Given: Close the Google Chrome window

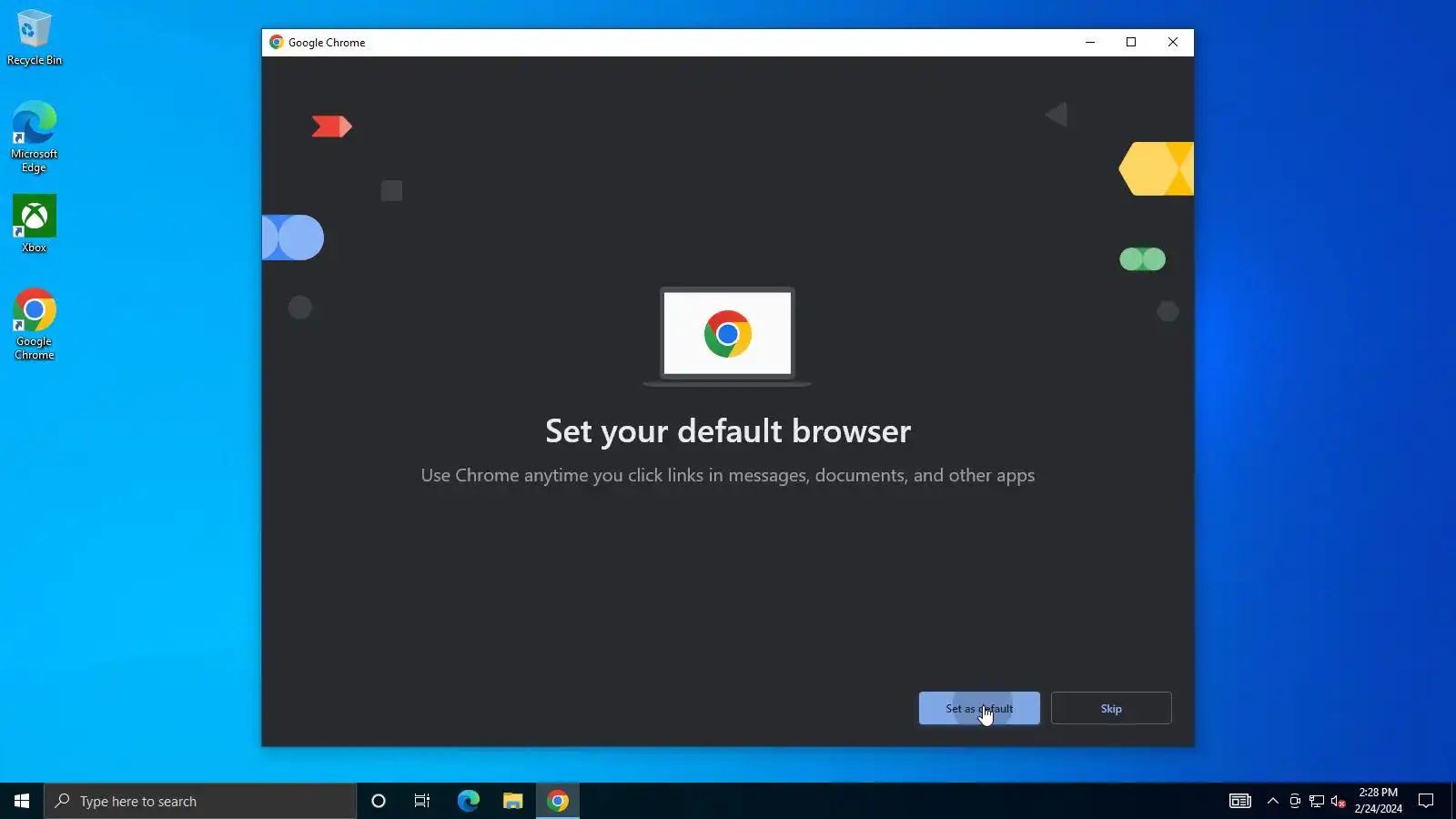Looking at the screenshot, I should tap(1173, 42).
